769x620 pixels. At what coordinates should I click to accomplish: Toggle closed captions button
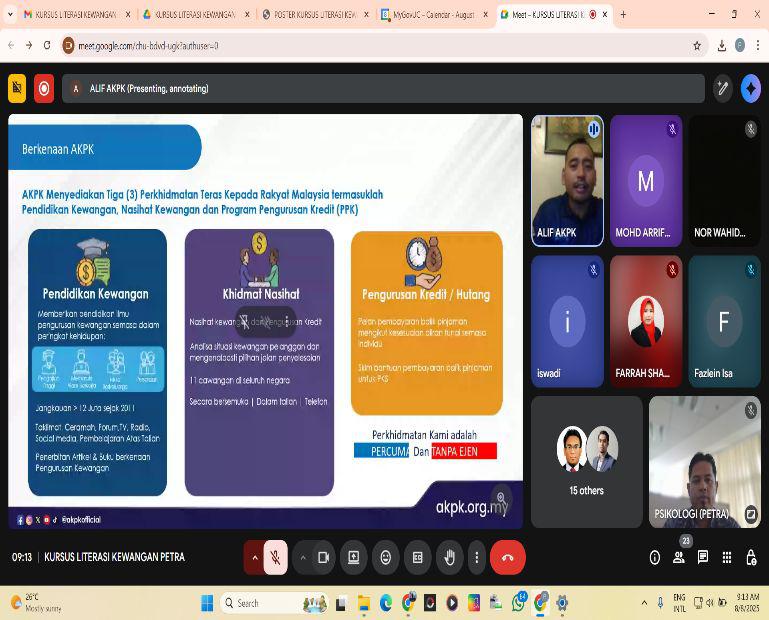coord(418,558)
